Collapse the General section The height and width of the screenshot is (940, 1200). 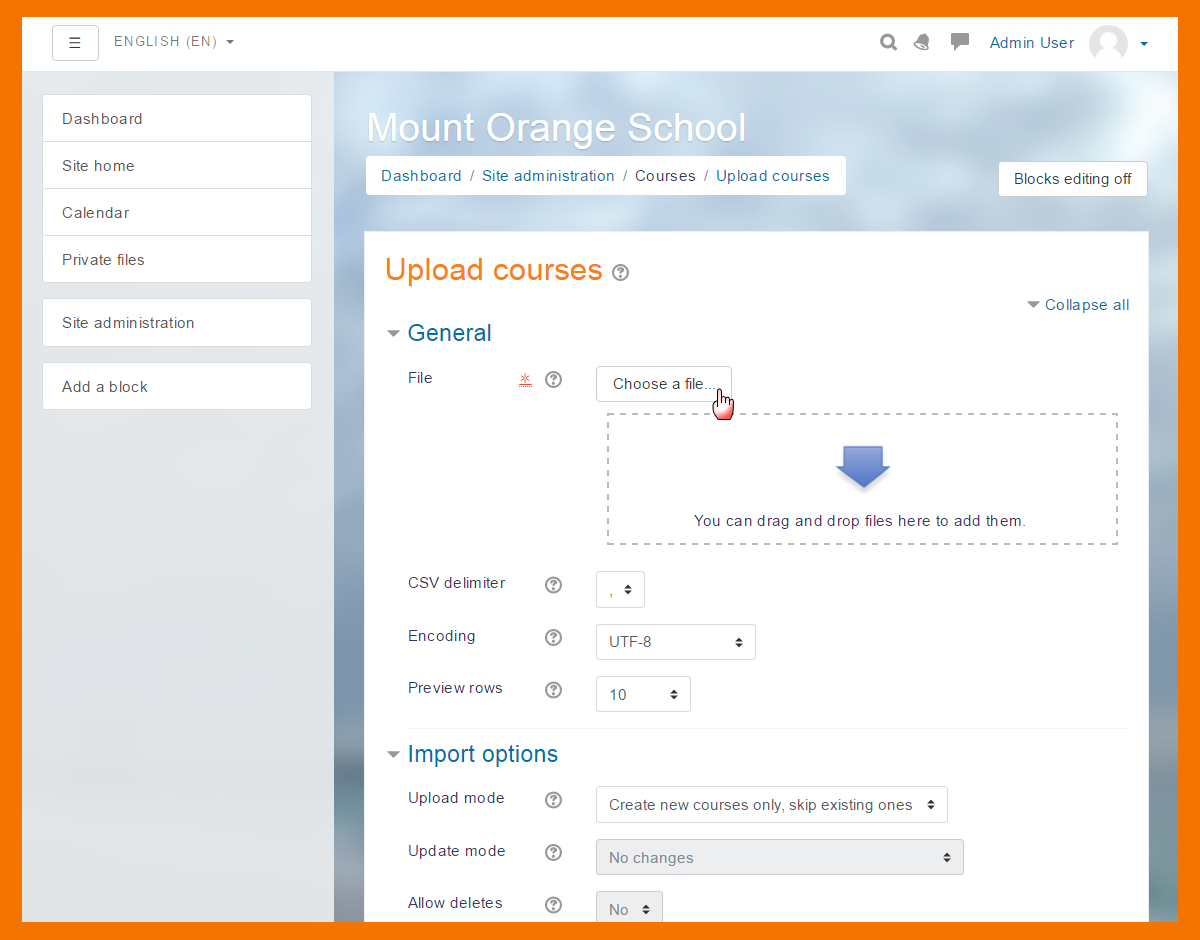point(449,333)
